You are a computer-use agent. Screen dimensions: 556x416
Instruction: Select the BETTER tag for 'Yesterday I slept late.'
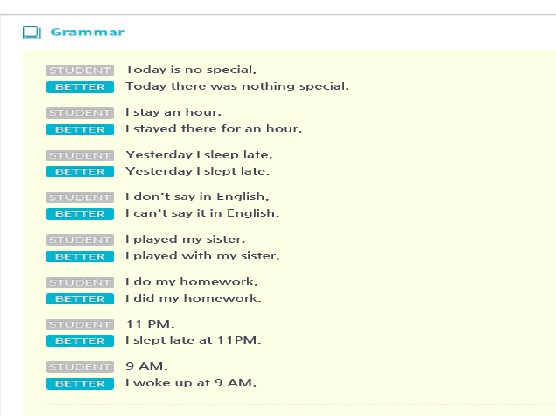[80, 172]
